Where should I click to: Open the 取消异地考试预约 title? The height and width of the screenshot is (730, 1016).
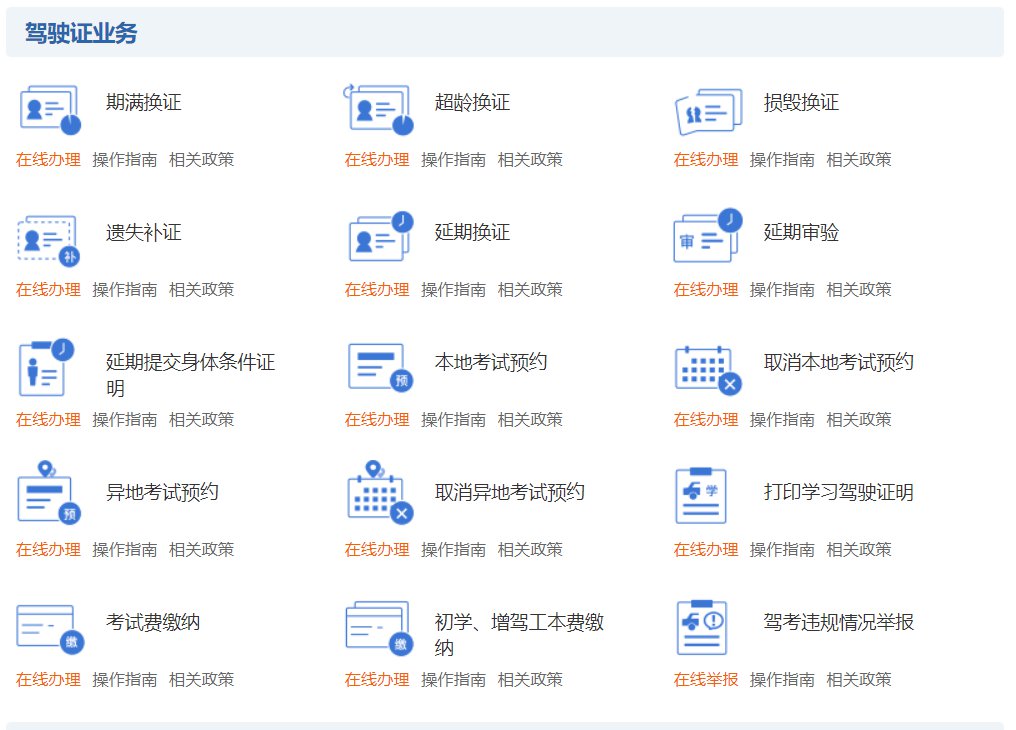pyautogui.click(x=510, y=492)
